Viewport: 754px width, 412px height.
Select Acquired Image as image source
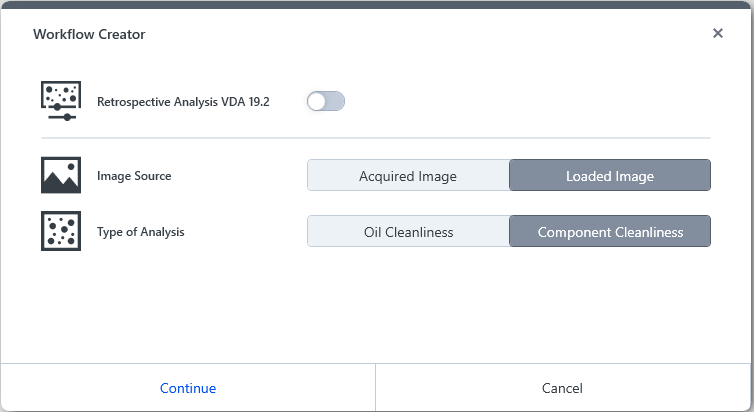coord(408,176)
